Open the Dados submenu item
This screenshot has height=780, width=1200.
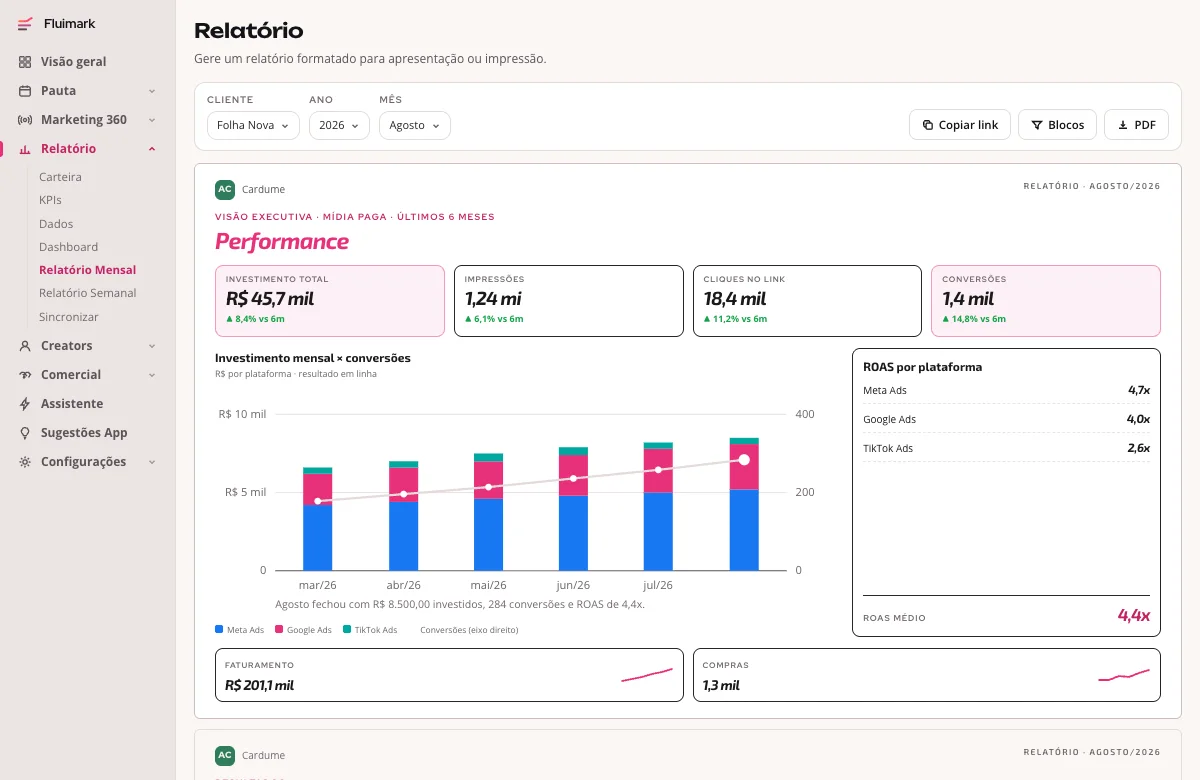56,224
